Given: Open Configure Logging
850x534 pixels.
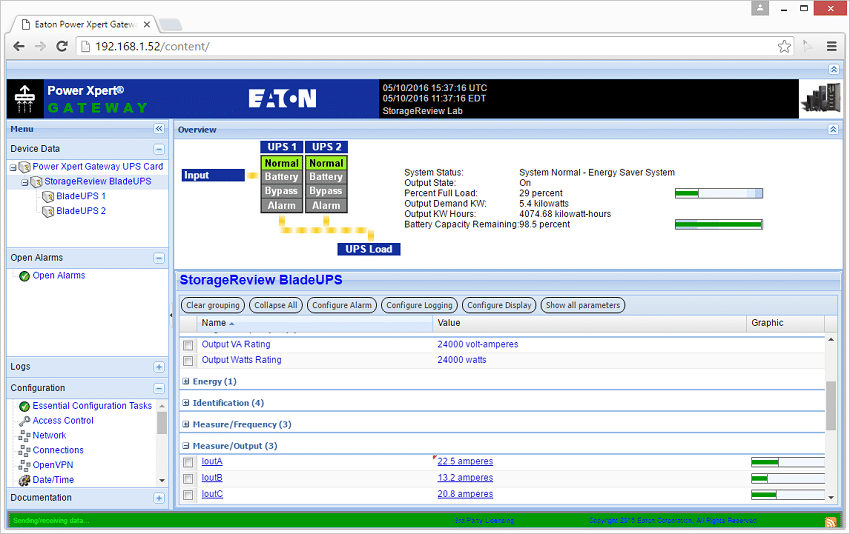Looking at the screenshot, I should (420, 305).
